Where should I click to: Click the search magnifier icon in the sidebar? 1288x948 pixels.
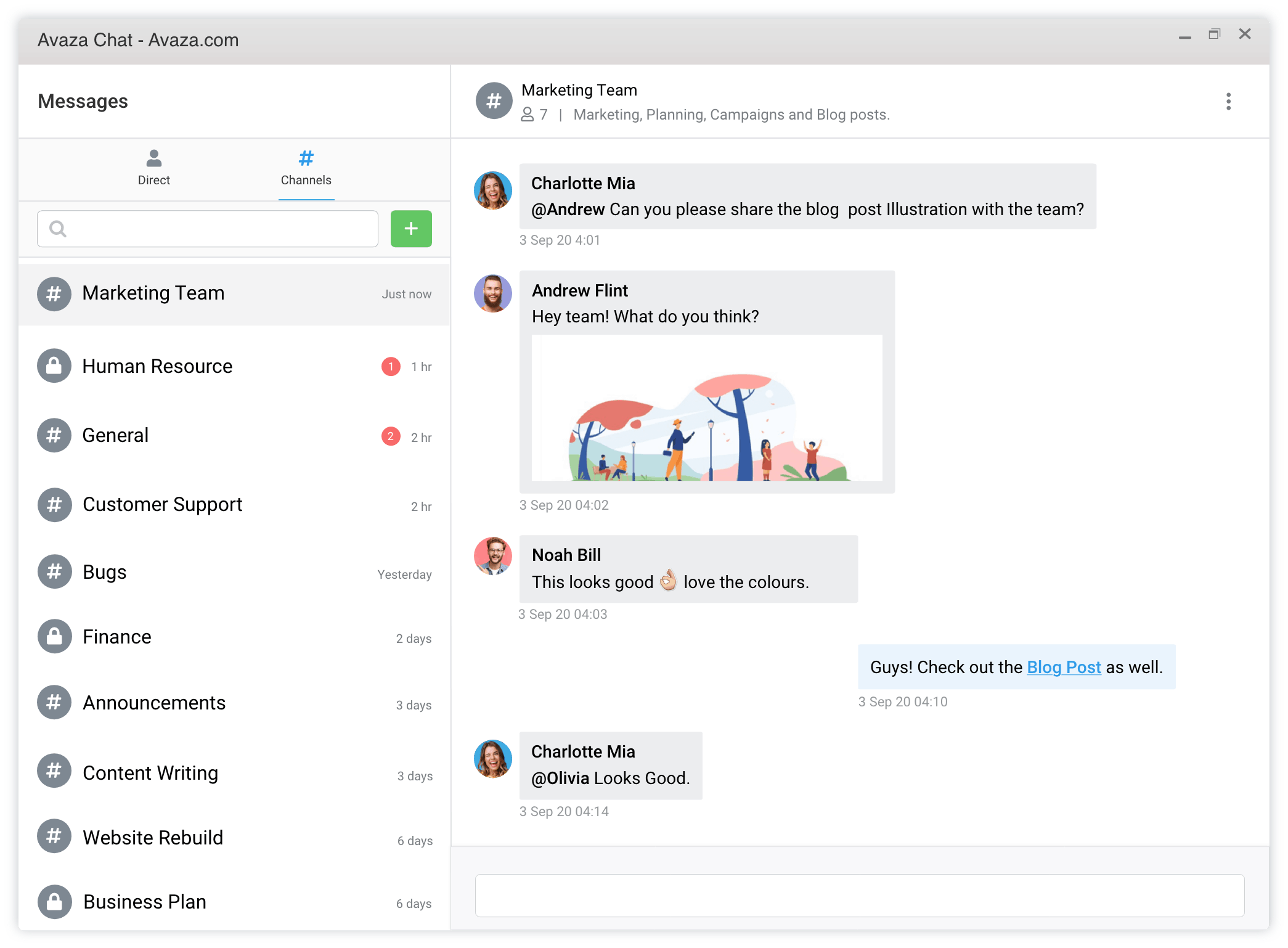point(58,229)
